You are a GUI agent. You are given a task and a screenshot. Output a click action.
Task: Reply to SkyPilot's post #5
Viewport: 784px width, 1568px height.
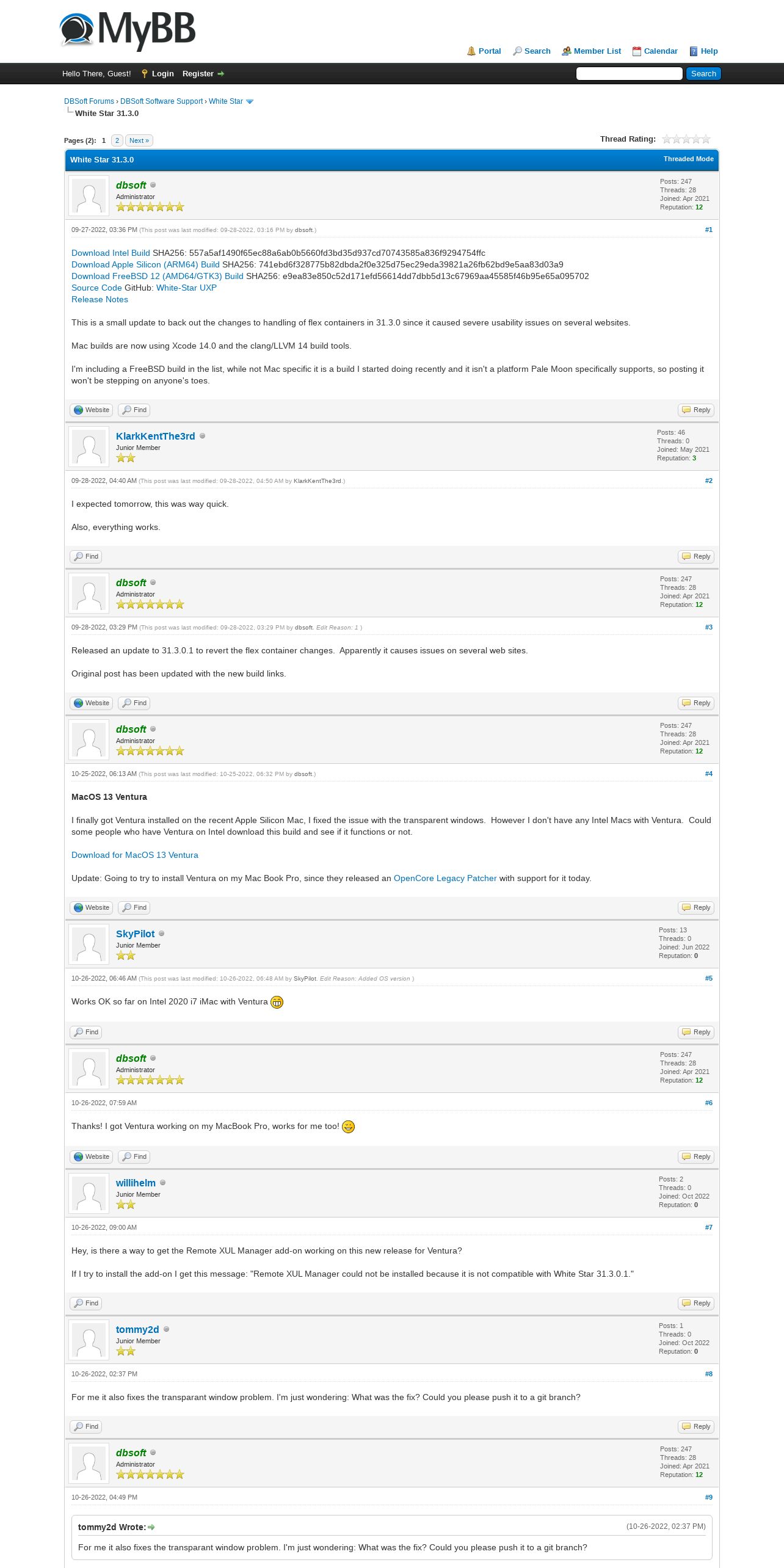pos(696,1033)
